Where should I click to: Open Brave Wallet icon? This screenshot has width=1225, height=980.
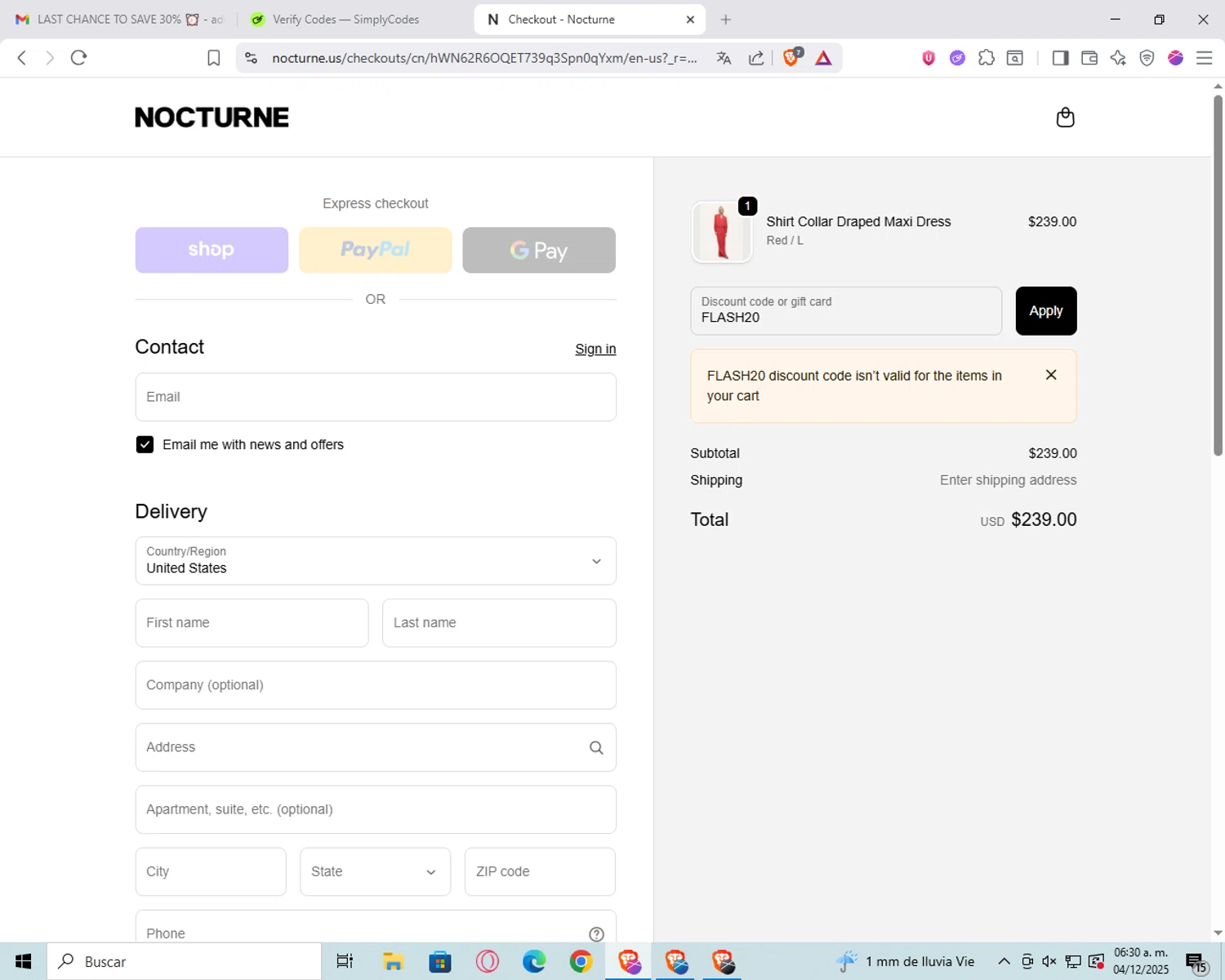(x=1089, y=58)
